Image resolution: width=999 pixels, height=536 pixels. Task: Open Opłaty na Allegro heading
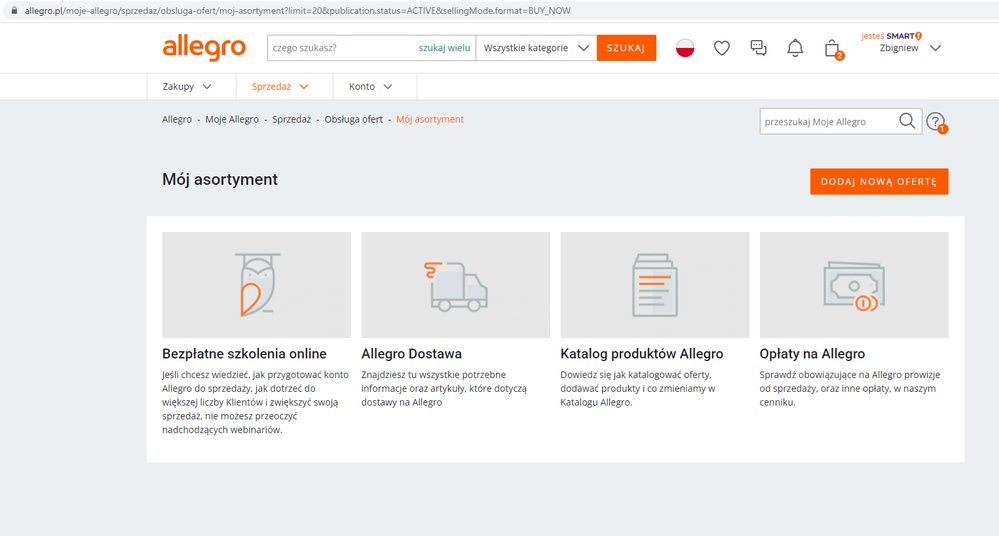coord(812,354)
